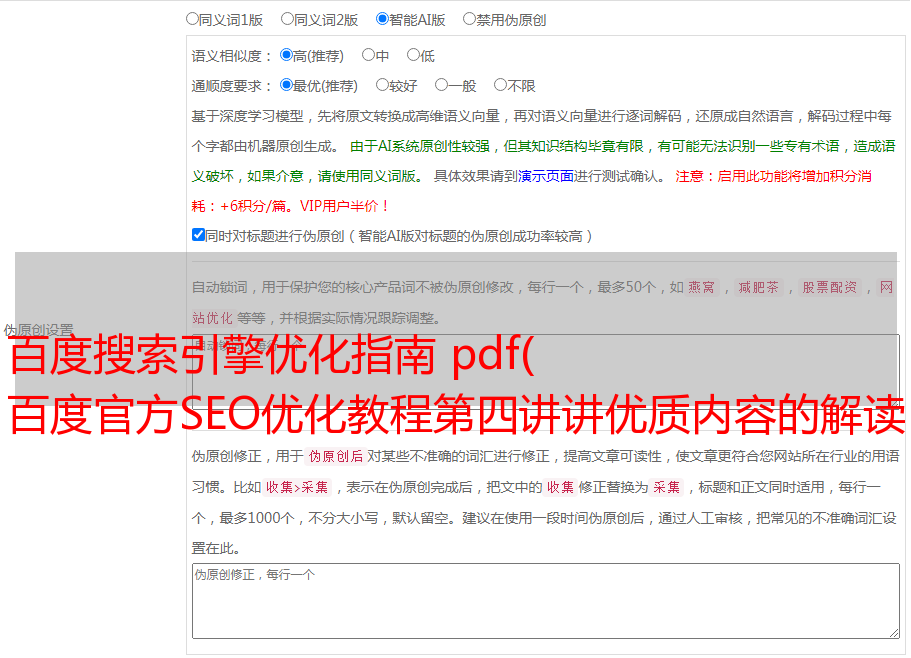This screenshot has width=911, height=658.
Task: Set 语义相似度 to 中
Action: tap(368, 55)
